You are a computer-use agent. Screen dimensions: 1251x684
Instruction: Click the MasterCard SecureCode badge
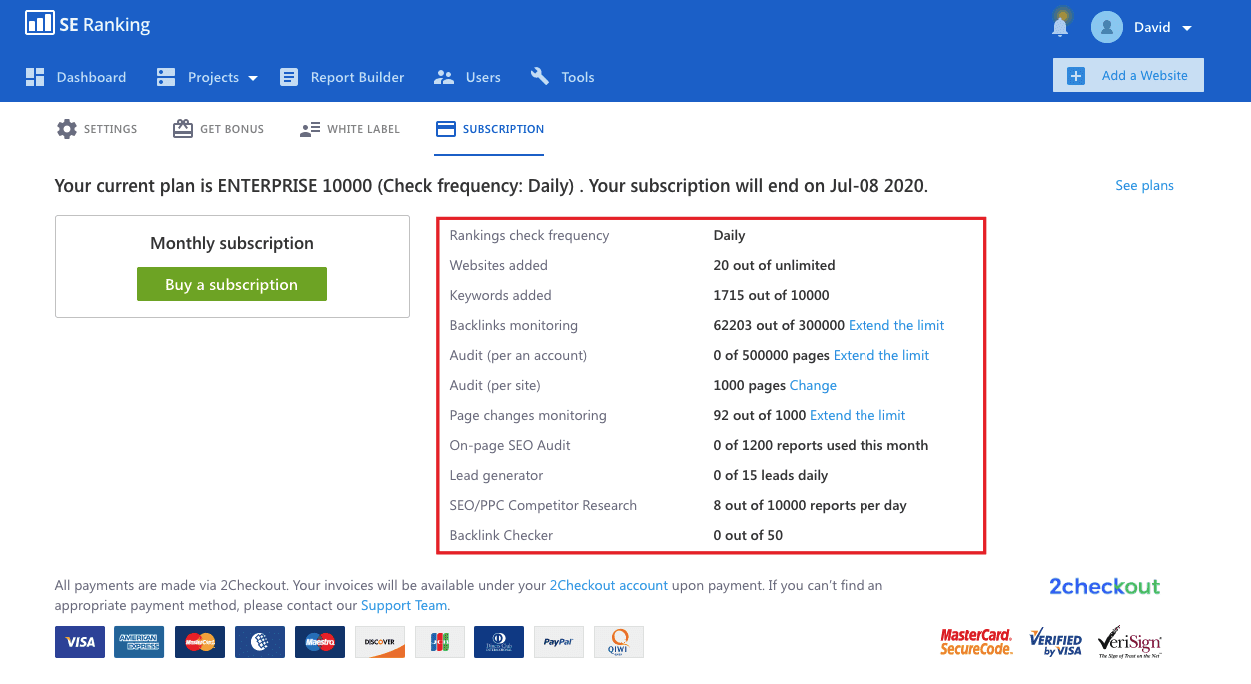976,642
